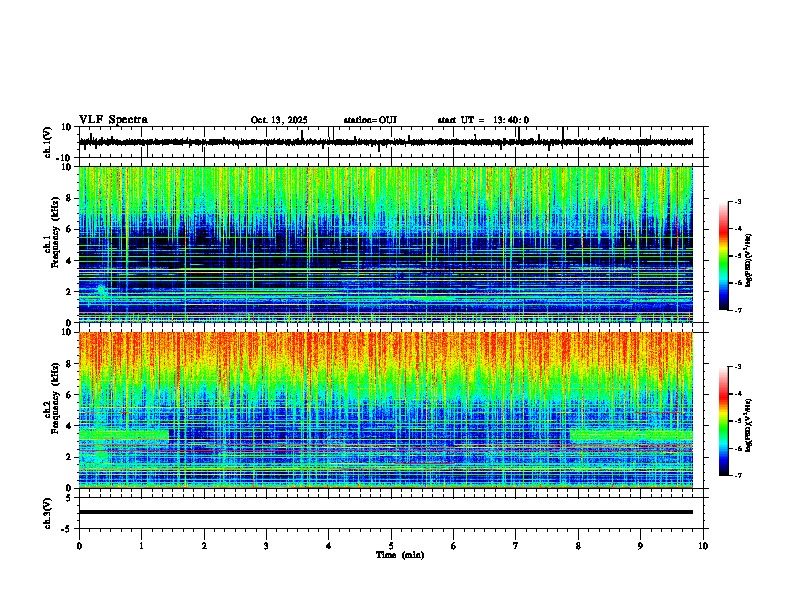Click the bottom time axis tick label "10"
The width and height of the screenshot is (792, 612).
click(703, 546)
